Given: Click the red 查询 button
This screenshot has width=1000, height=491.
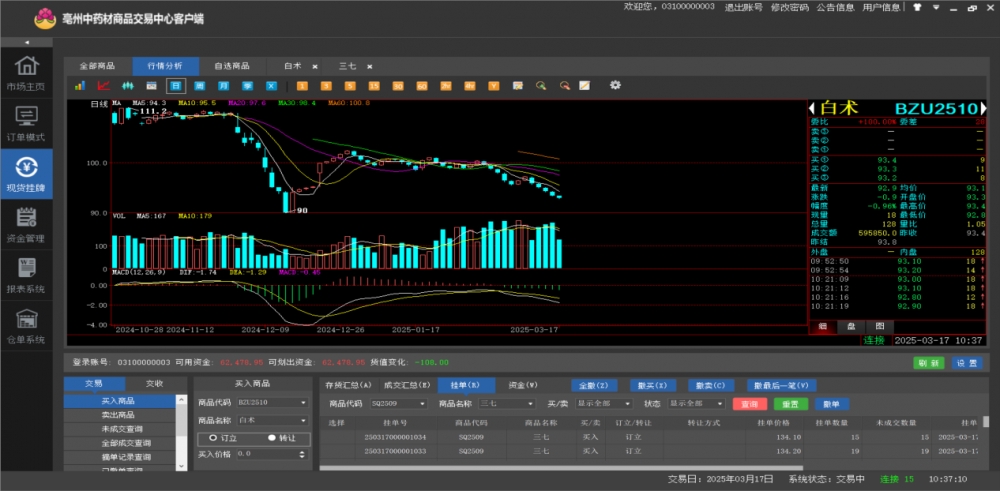Looking at the screenshot, I should pyautogui.click(x=749, y=403).
